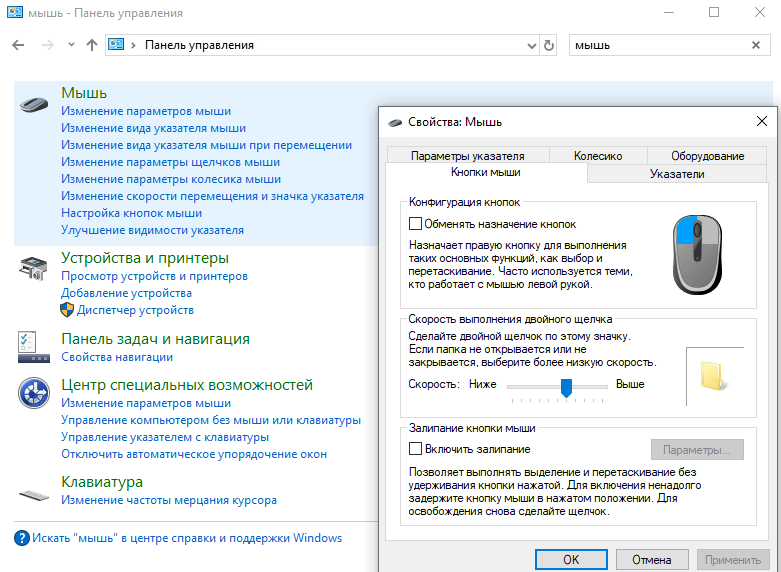Select the Кнопки мыши tab
Viewport: 781px width, 572px height.
(486, 172)
